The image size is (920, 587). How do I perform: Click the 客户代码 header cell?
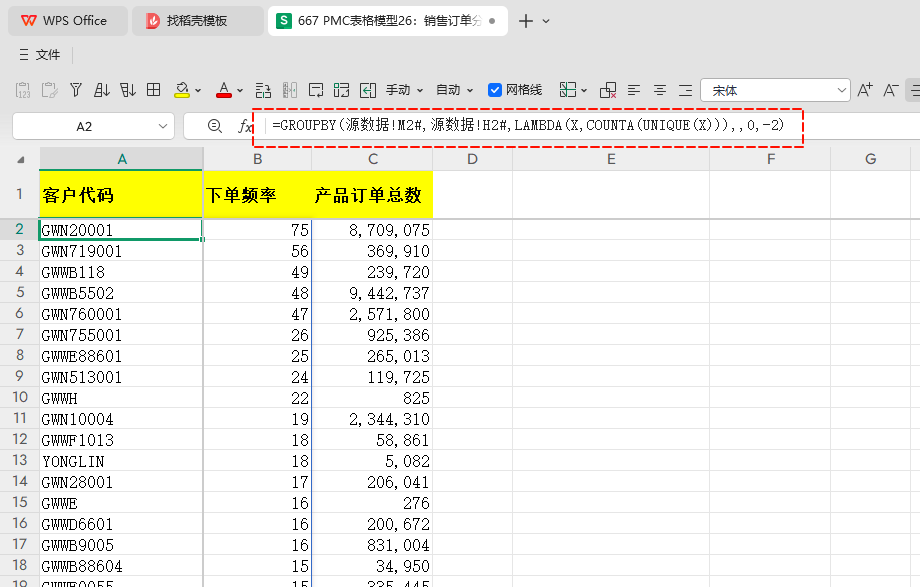tap(121, 194)
